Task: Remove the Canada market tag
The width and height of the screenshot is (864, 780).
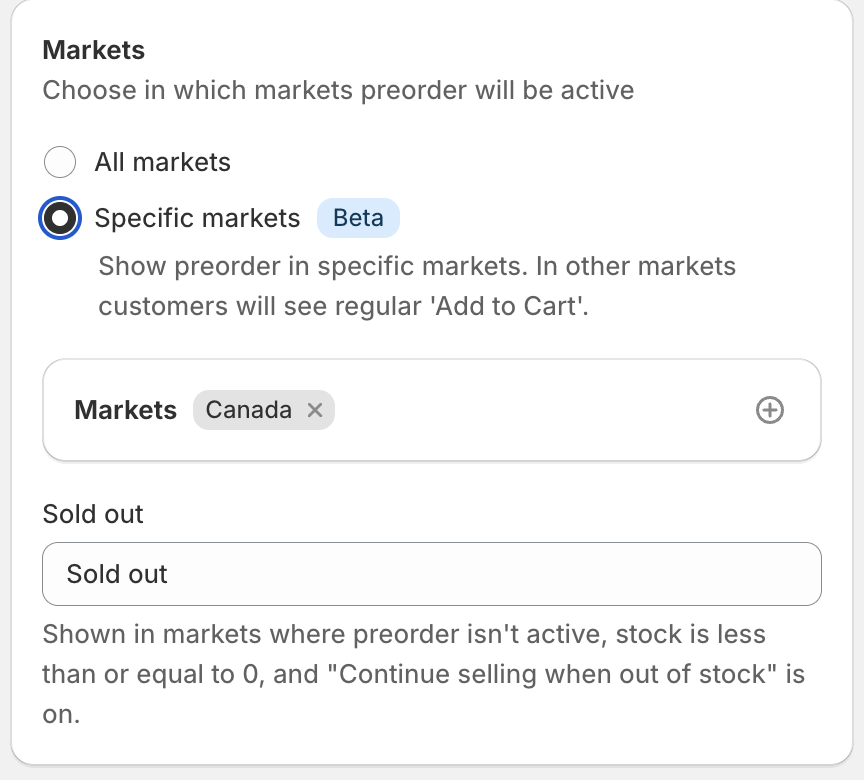Action: click(x=315, y=410)
